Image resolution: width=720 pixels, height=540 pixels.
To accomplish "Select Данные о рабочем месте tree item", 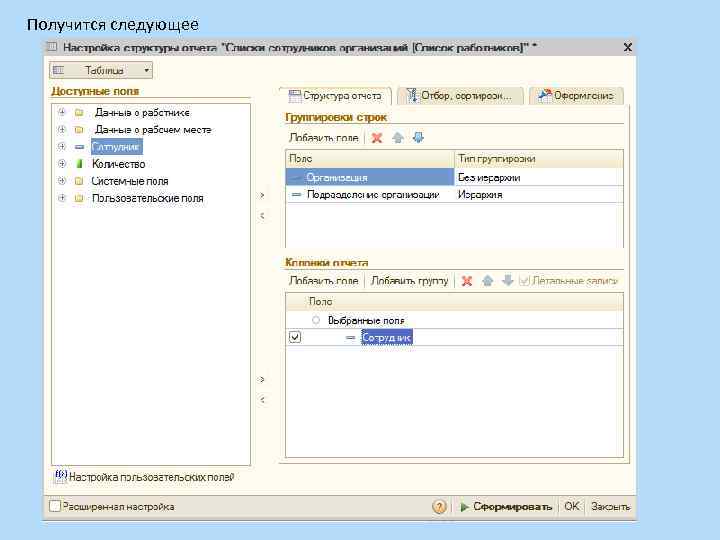I will [x=153, y=130].
